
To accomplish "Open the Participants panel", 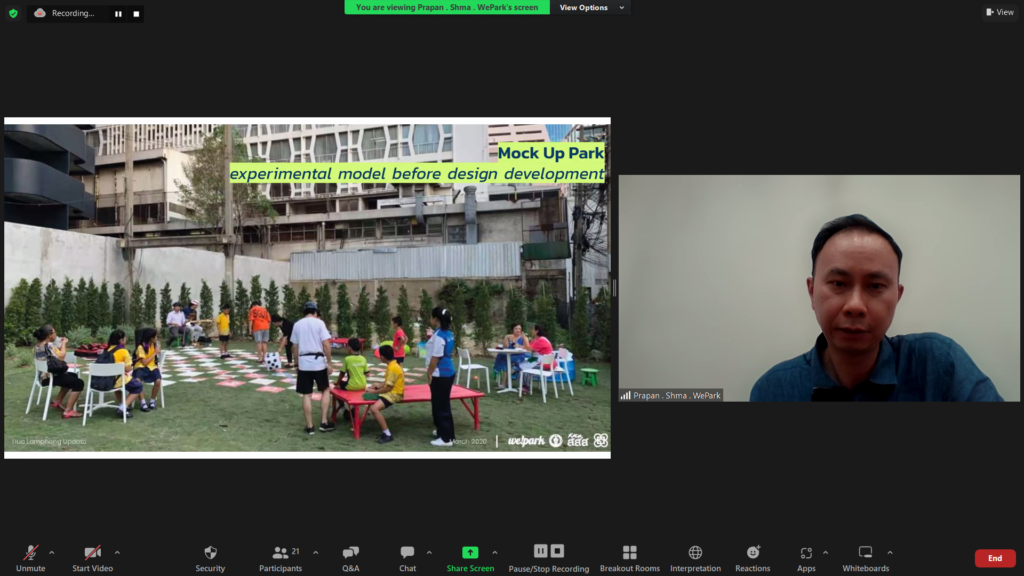I will tap(281, 553).
